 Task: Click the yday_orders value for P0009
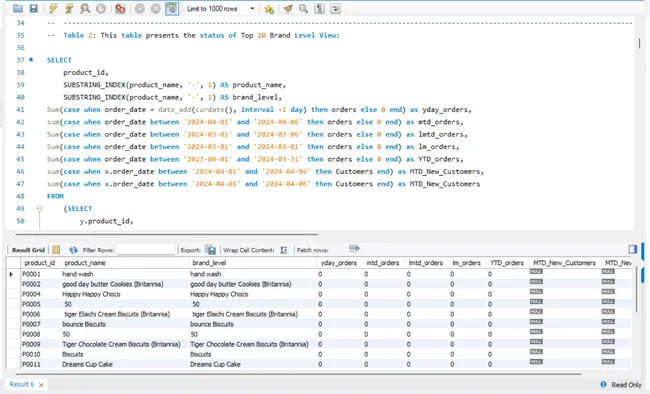[320, 344]
